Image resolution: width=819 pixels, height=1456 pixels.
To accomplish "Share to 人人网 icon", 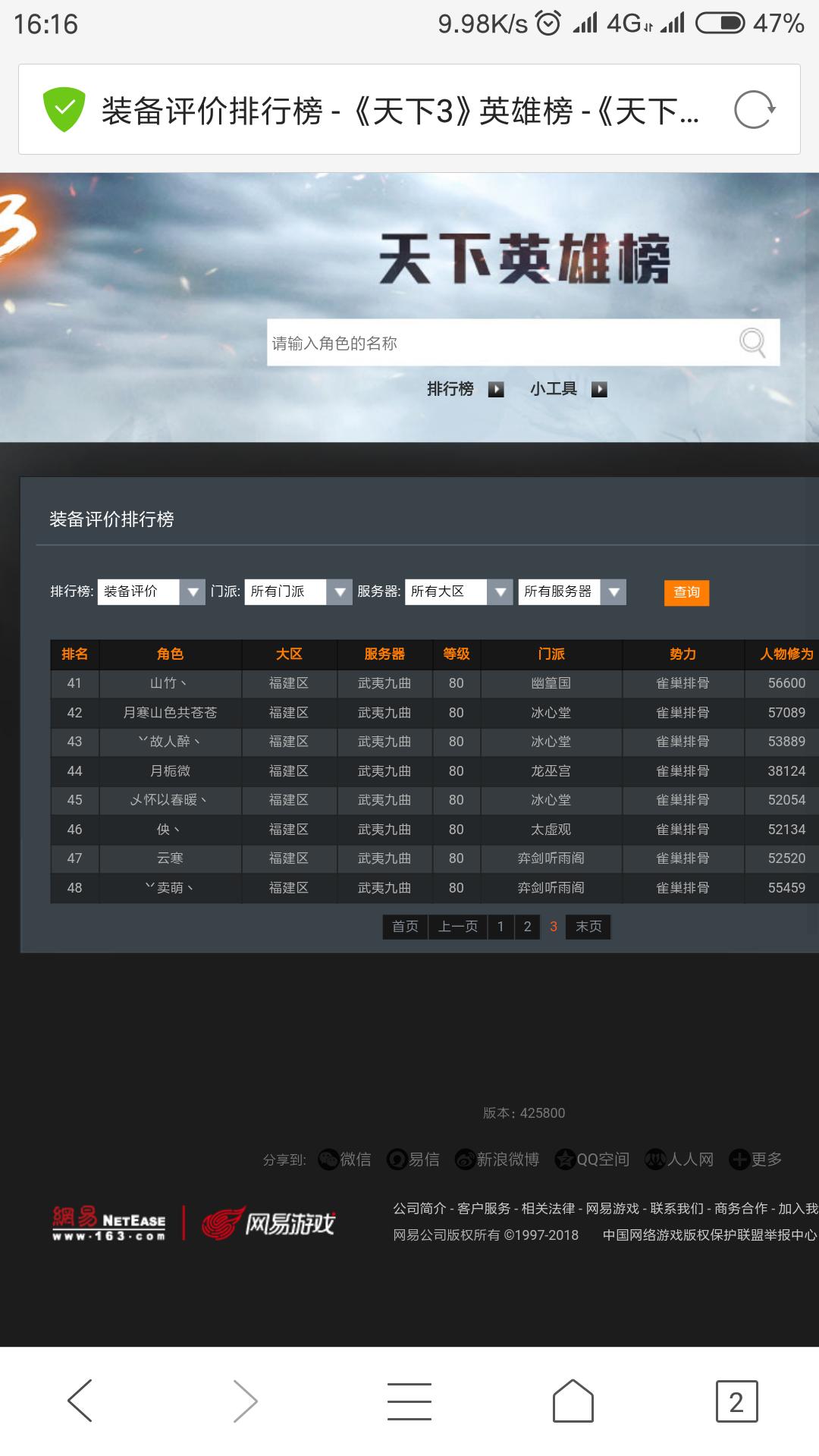I will point(654,1159).
